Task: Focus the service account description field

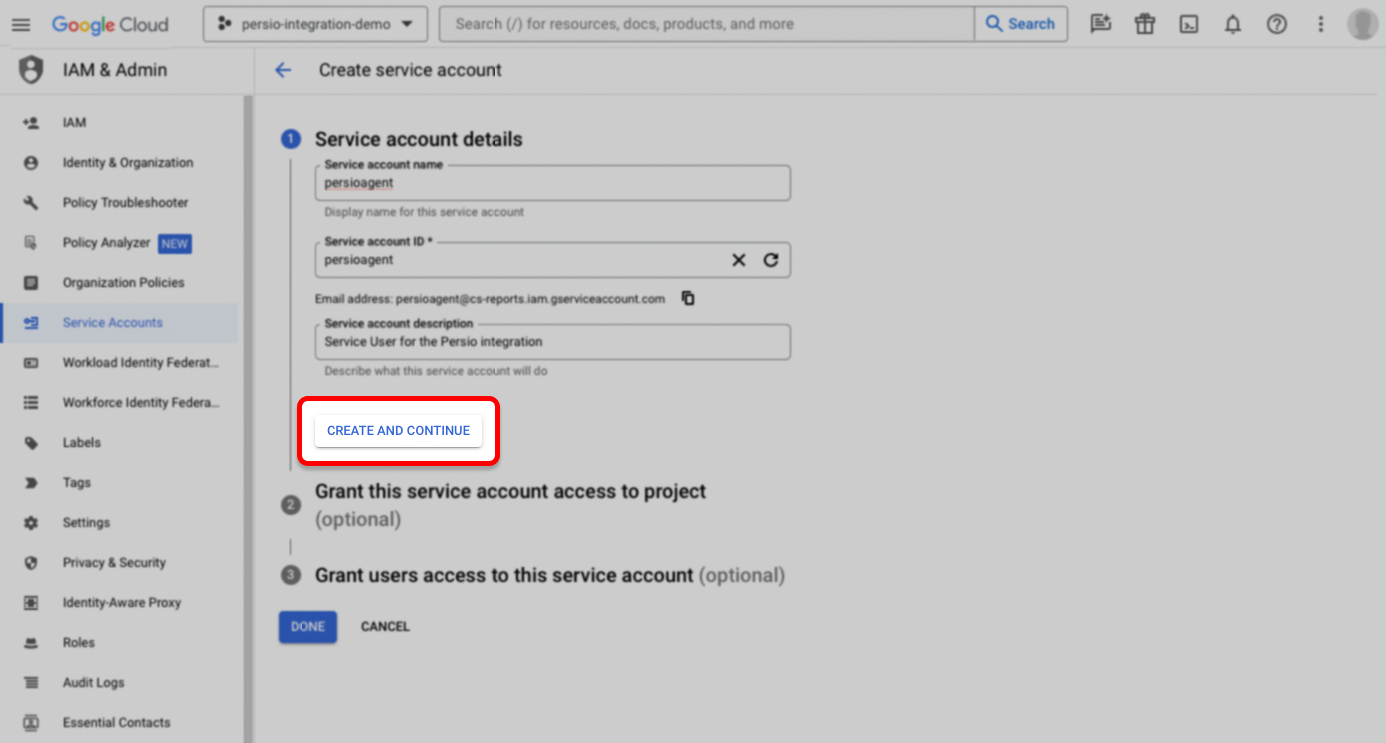Action: (552, 342)
